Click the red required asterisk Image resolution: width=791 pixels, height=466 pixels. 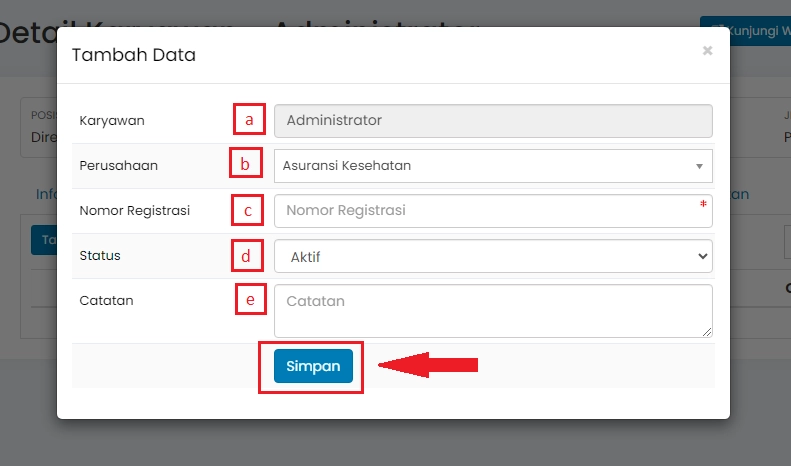[703, 205]
